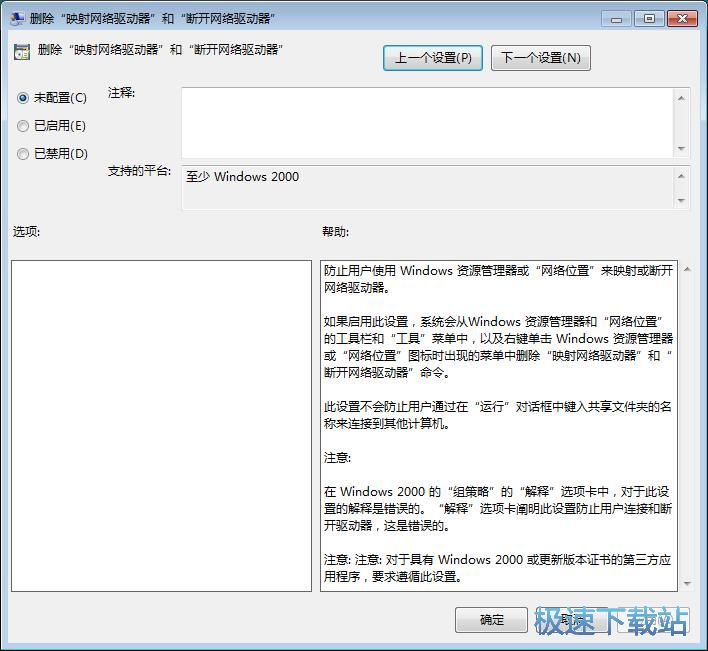Screen dimensions: 708x651
Task: Click the 至少 Windows 2000 platform text
Action: [242, 177]
